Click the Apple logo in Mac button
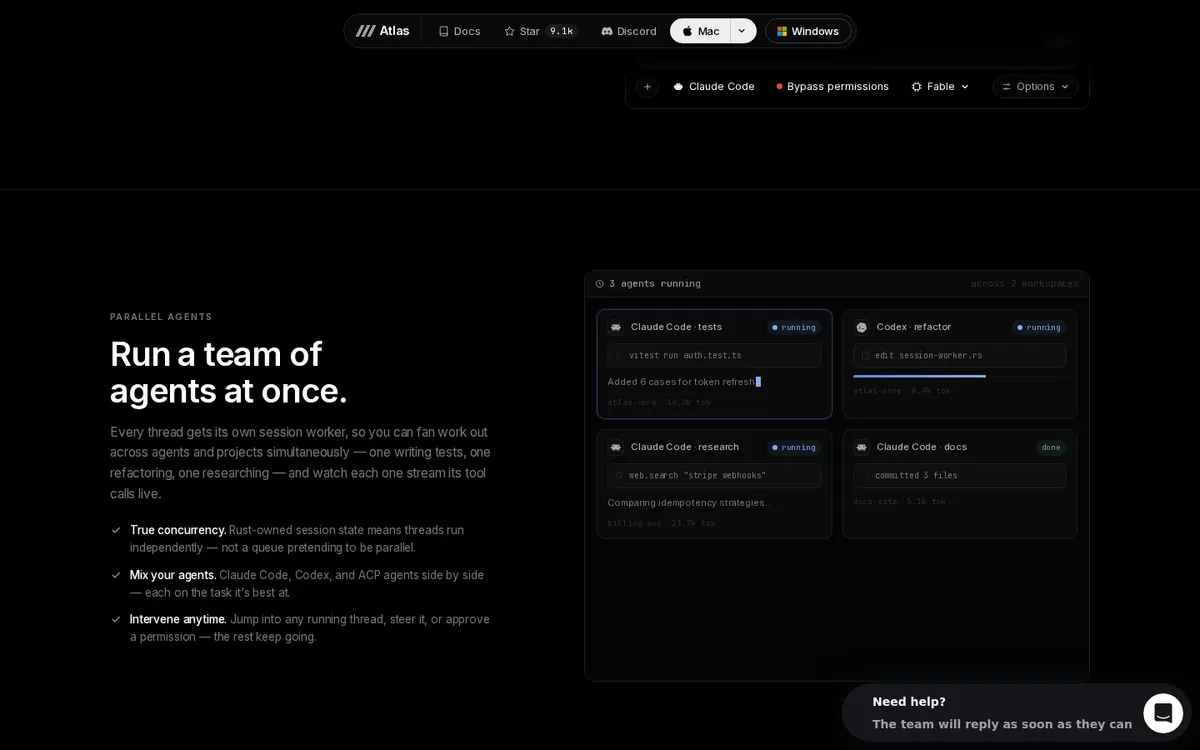 (x=687, y=31)
